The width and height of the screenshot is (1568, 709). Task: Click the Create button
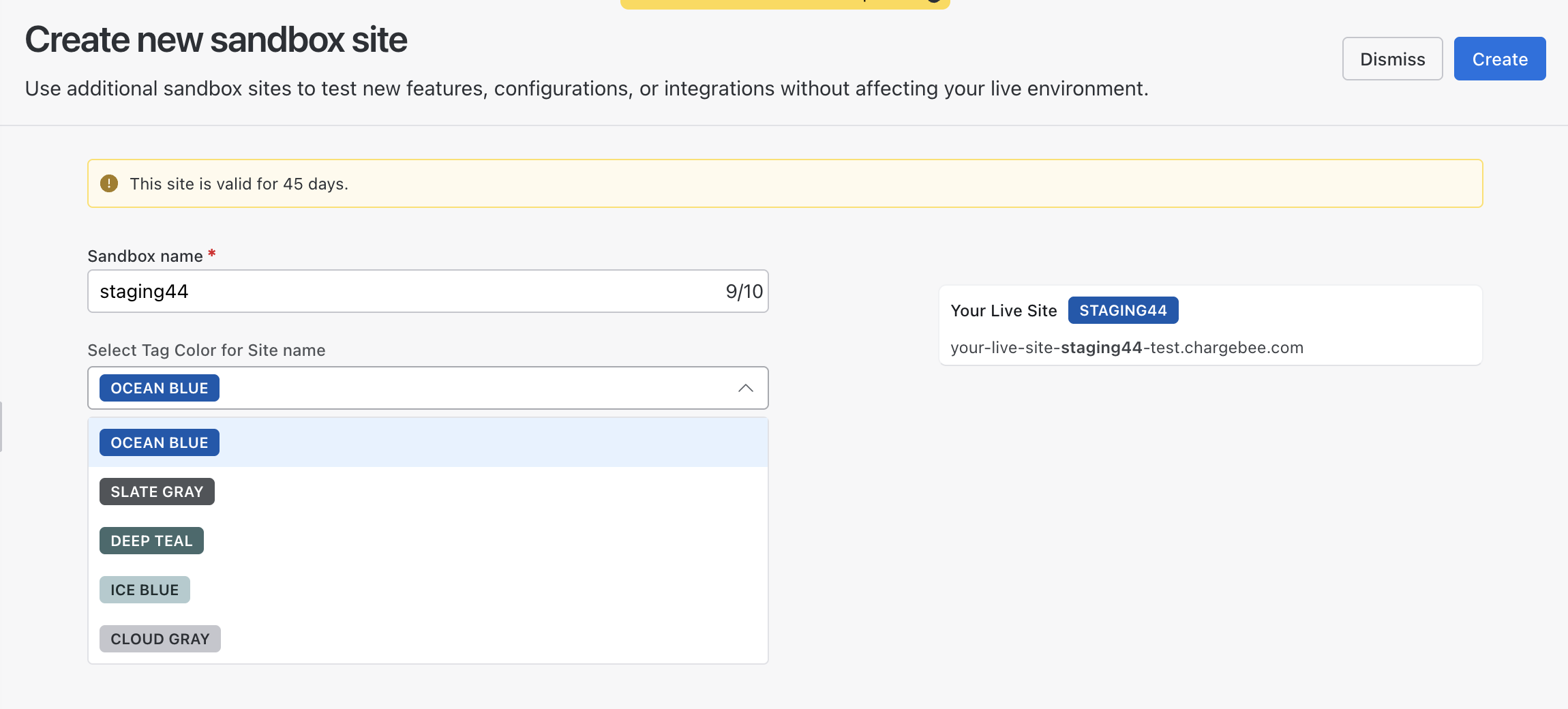(1499, 59)
